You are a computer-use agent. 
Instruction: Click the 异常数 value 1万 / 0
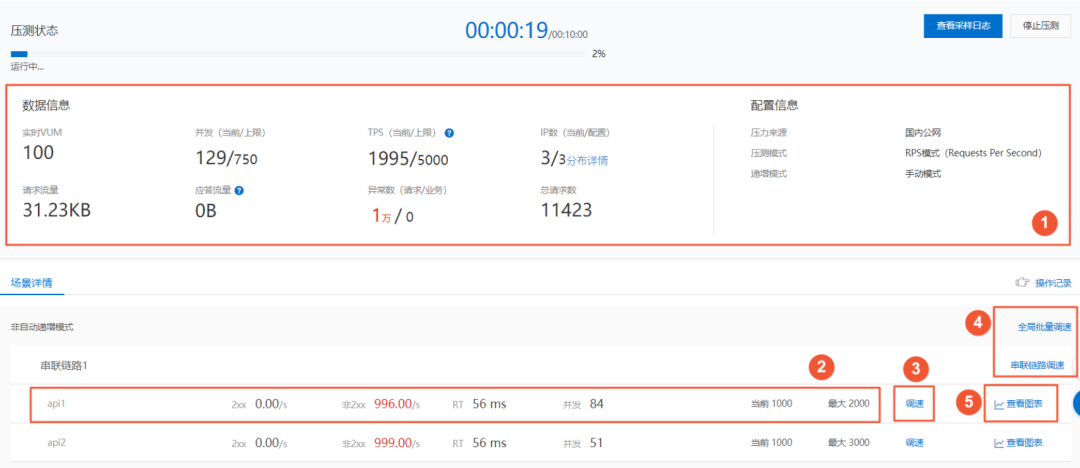click(x=393, y=216)
